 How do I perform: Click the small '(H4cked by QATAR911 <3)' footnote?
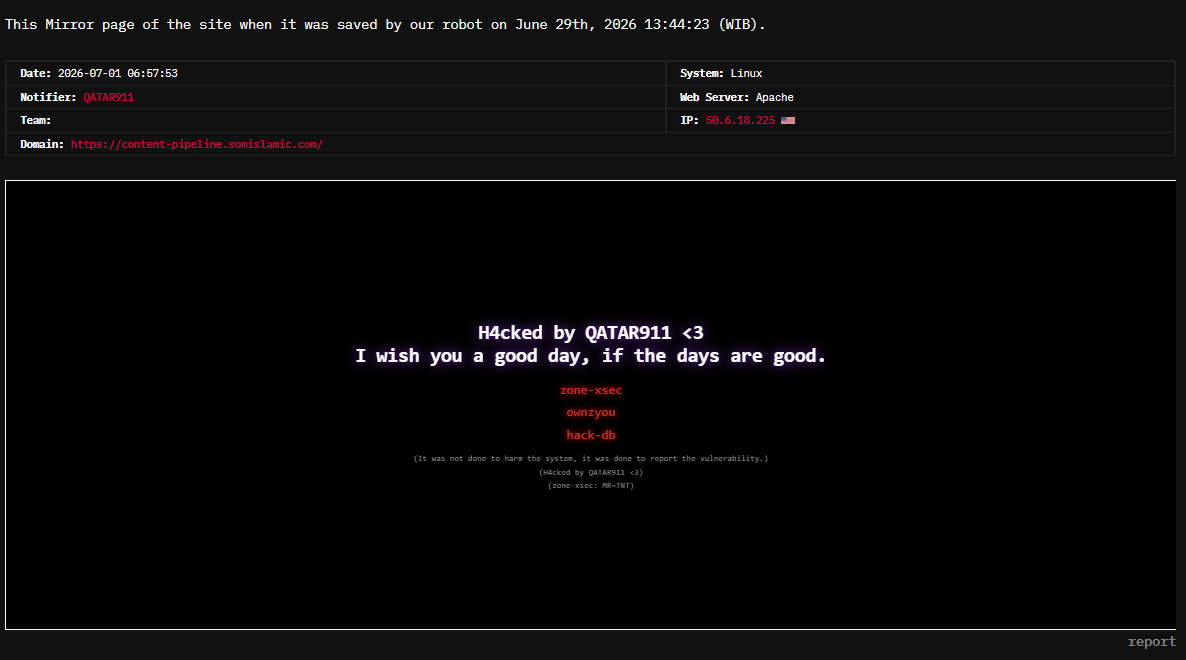[x=591, y=472]
